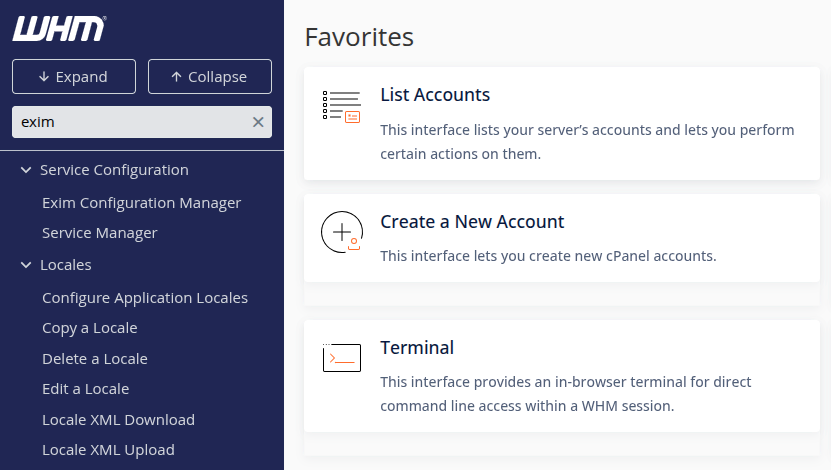Screen dimensions: 831x470
Task: Open the Terminal title
Action: click(x=417, y=348)
